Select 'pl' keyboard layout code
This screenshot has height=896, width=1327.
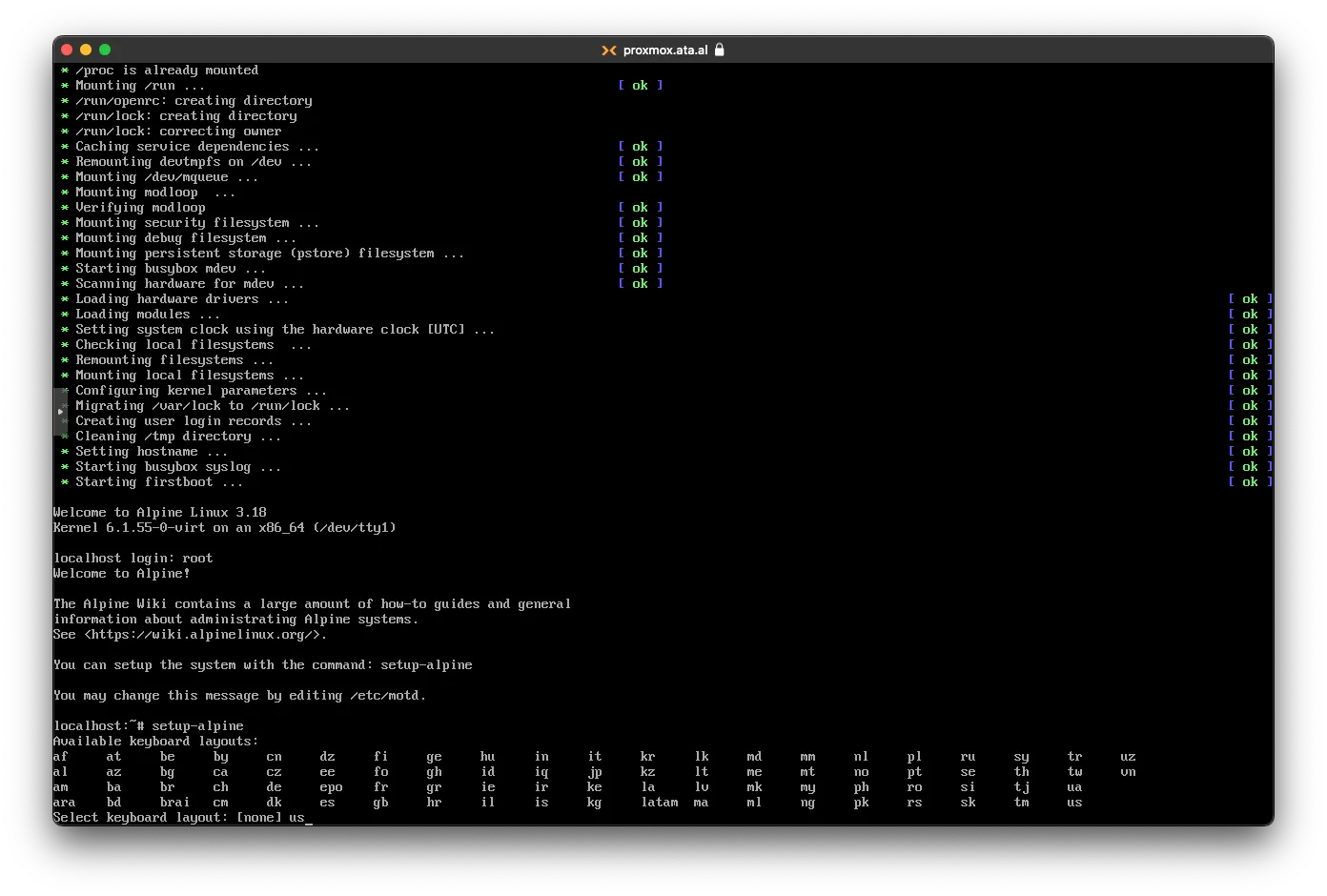(915, 757)
